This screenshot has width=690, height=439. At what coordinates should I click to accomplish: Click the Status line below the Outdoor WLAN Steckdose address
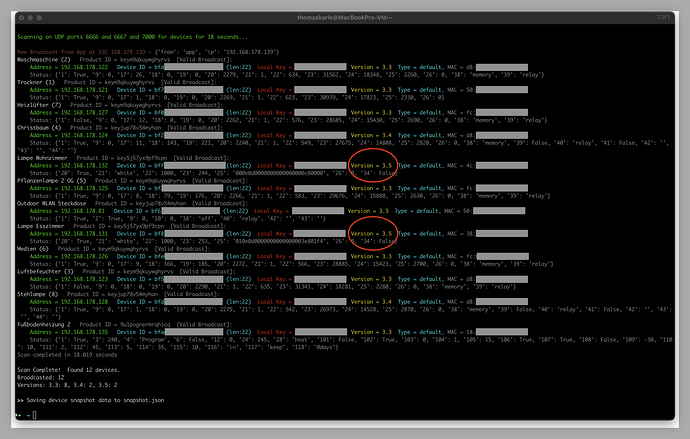coord(177,219)
